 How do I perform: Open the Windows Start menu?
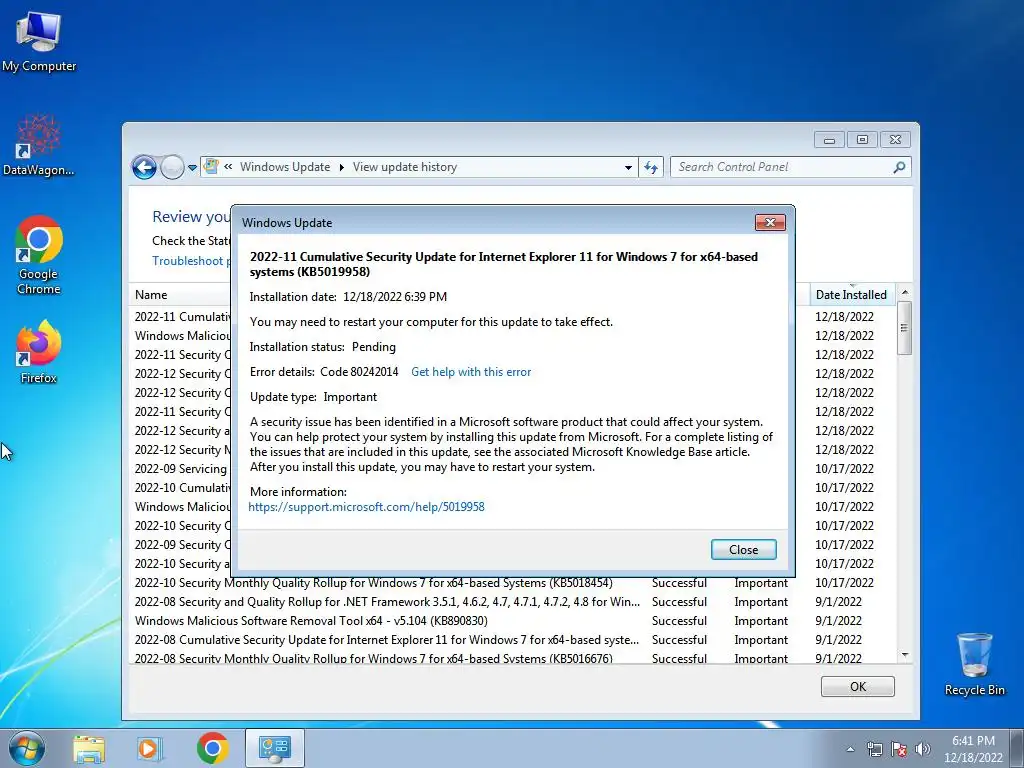point(27,748)
